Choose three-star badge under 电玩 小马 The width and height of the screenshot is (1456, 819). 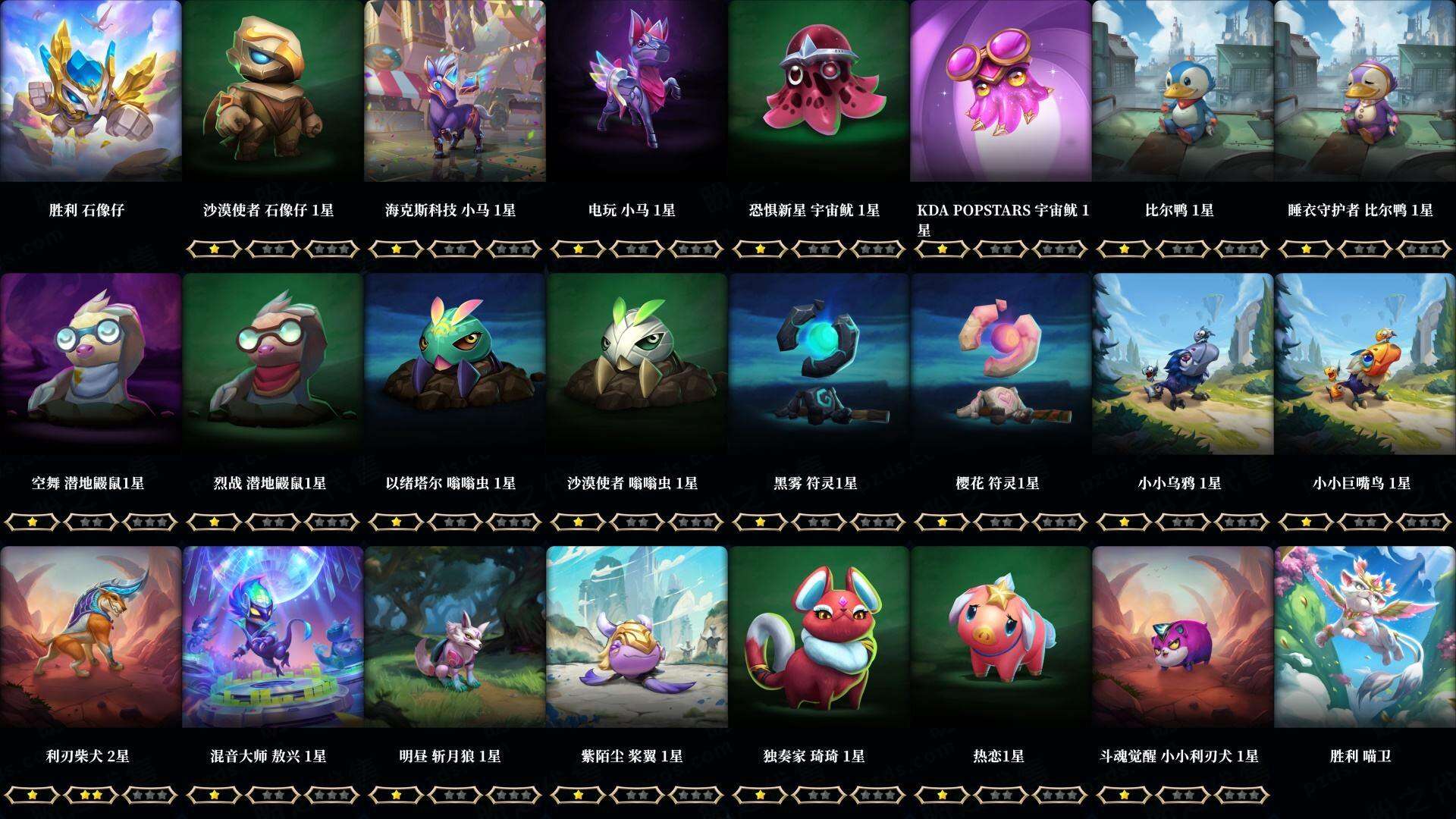point(696,249)
